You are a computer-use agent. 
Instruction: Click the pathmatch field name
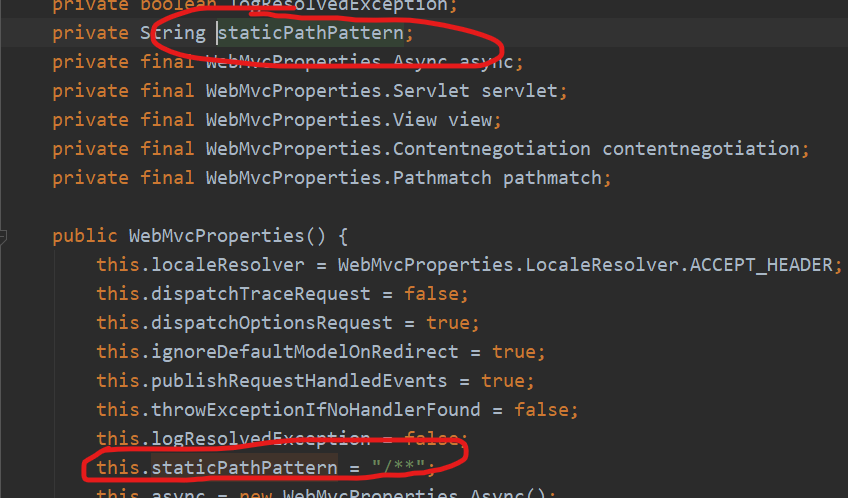(x=552, y=178)
